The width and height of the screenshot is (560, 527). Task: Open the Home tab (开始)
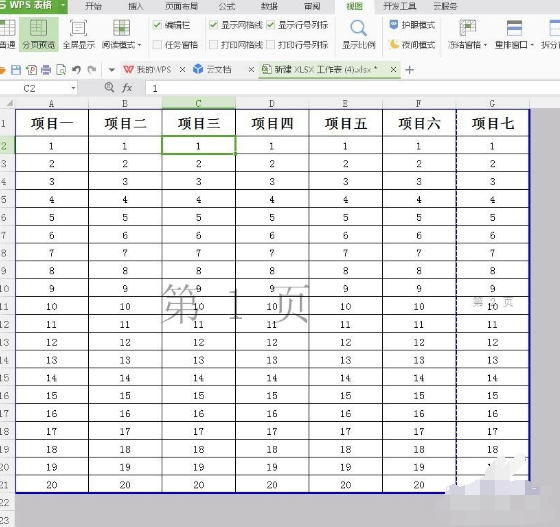coord(94,6)
